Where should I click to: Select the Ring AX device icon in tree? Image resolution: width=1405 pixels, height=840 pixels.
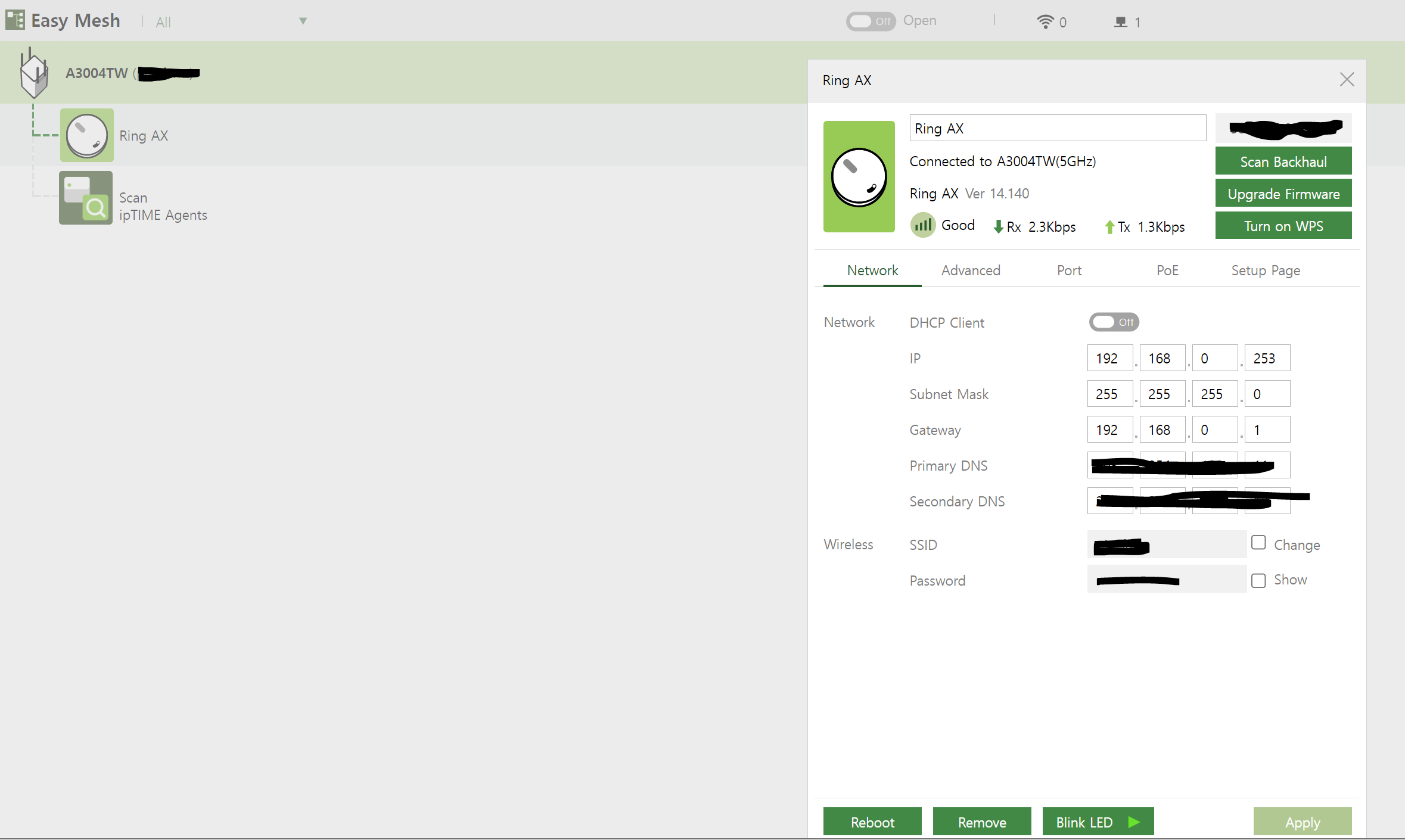coord(87,135)
